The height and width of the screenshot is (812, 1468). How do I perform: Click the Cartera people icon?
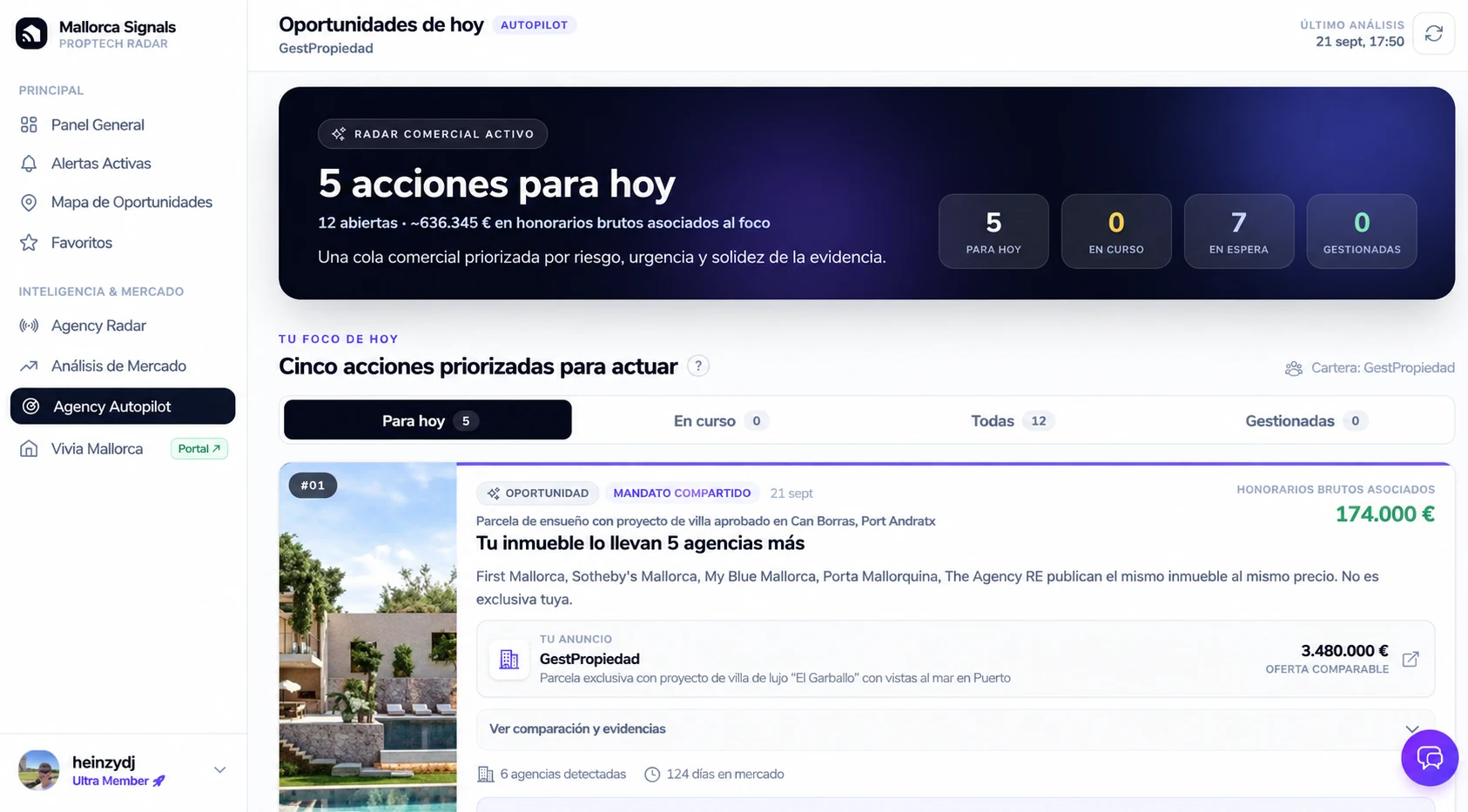pos(1294,368)
